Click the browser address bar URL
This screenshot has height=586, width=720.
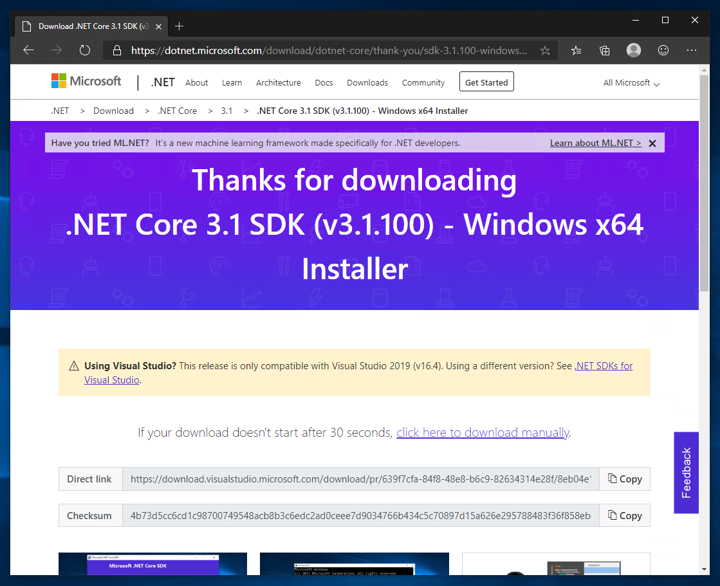[x=329, y=51]
